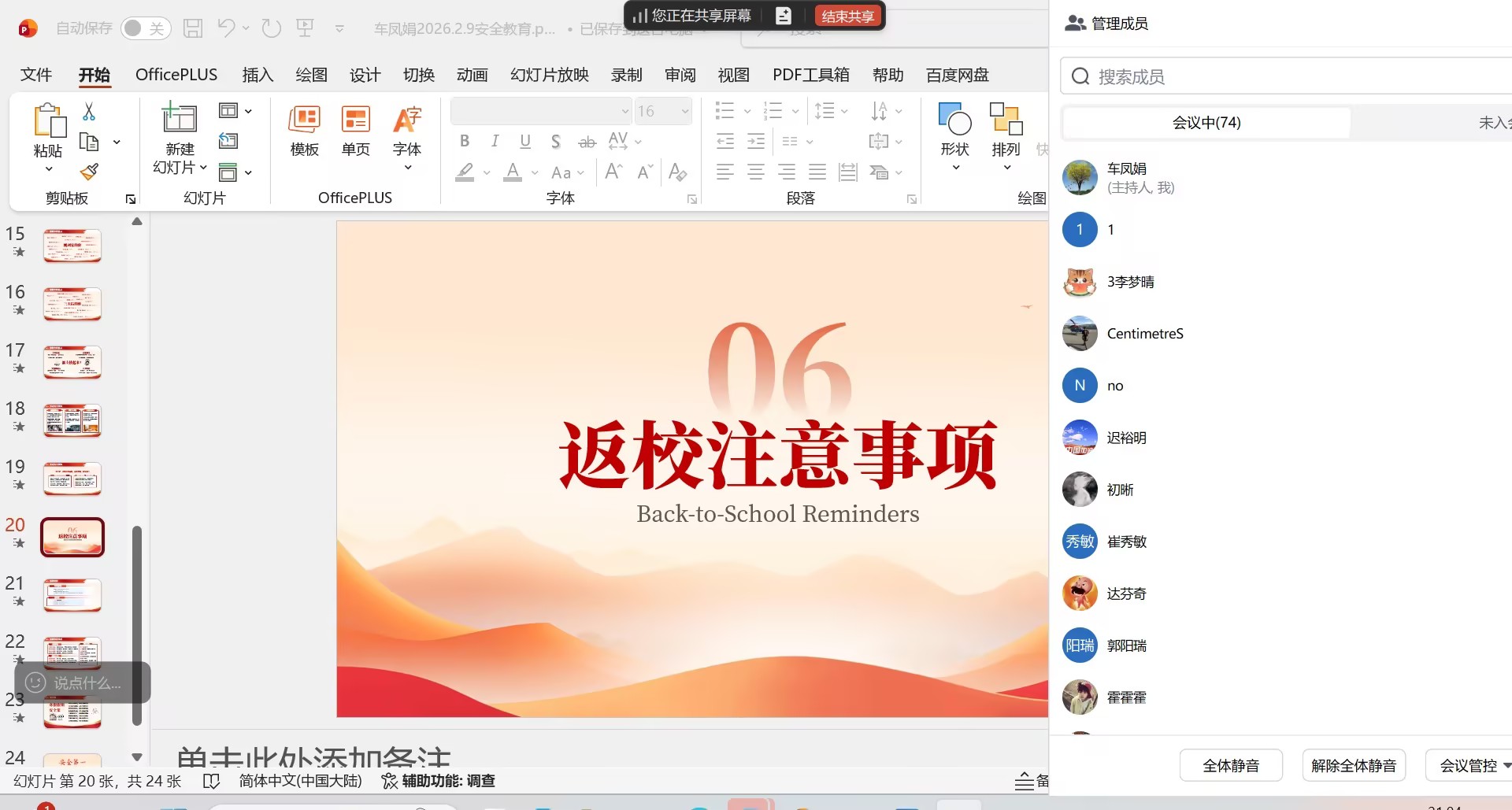This screenshot has width=1512, height=810.
Task: Click the Cut scissors icon
Action: tap(89, 112)
